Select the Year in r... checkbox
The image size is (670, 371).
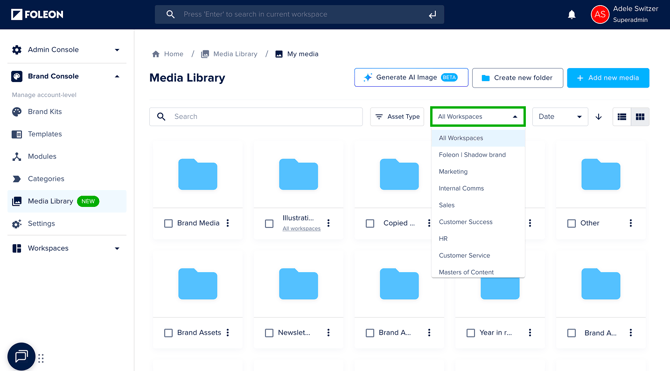click(470, 333)
